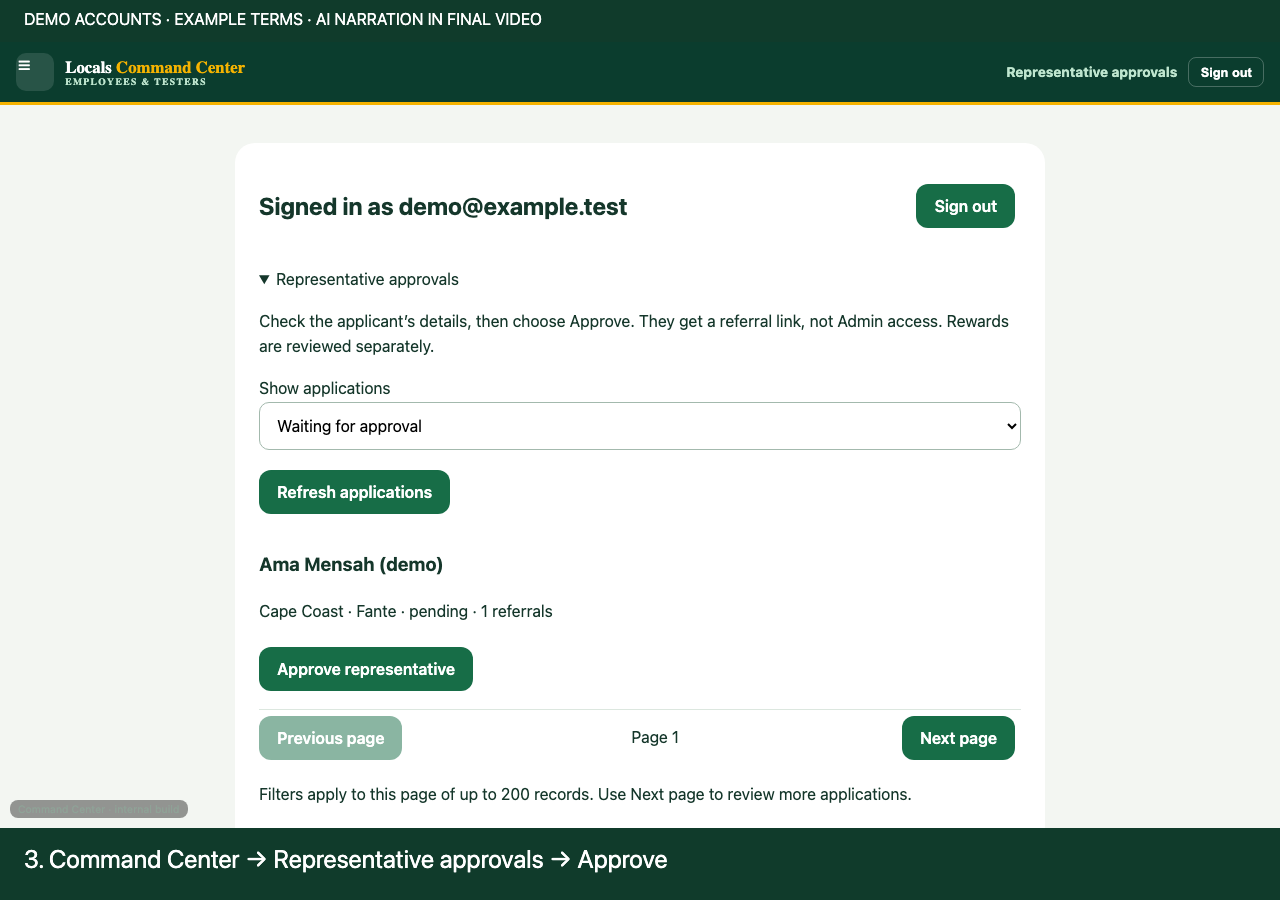Select the Ama Mensah (demo) applicant name
The image size is (1280, 900).
(351, 564)
